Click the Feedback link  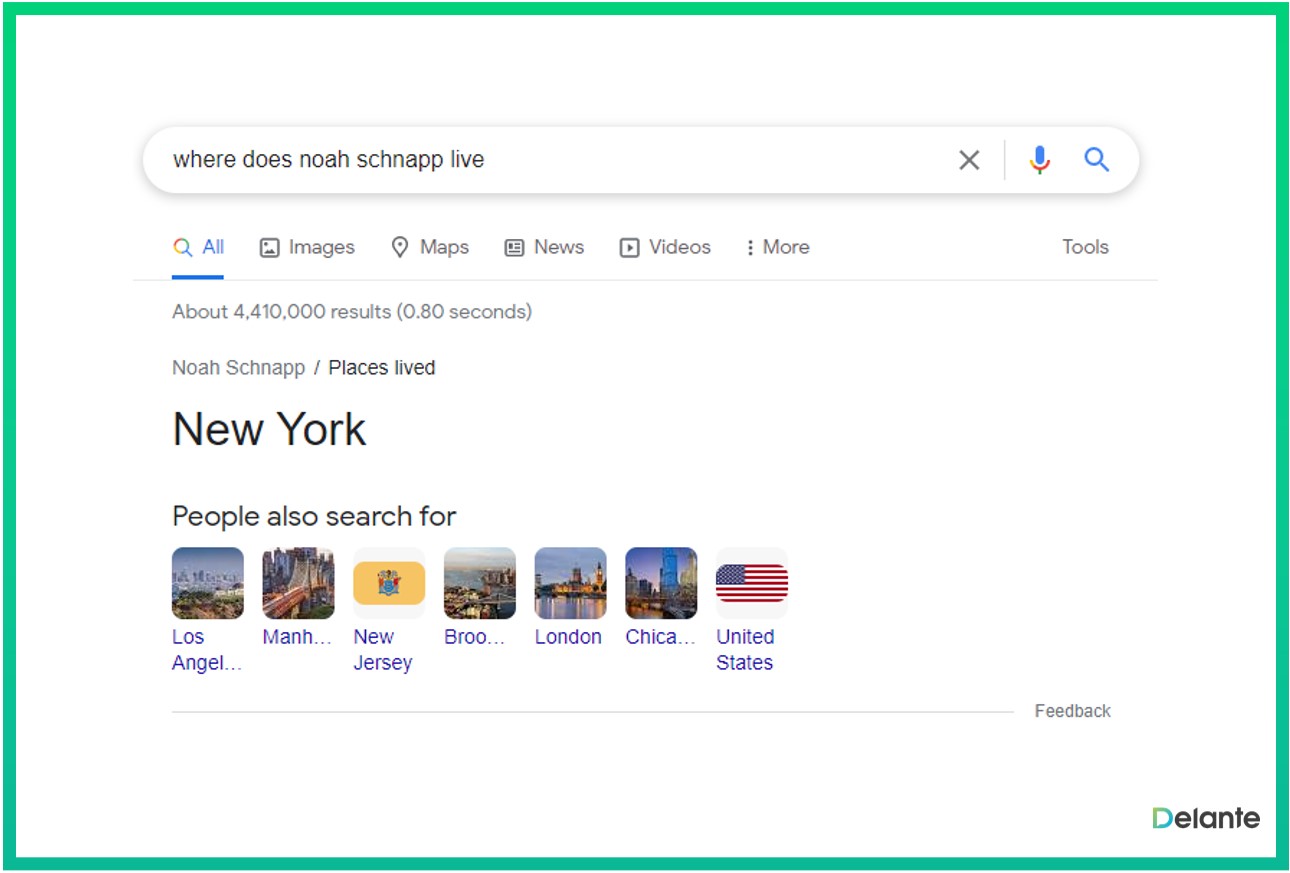[1072, 711]
